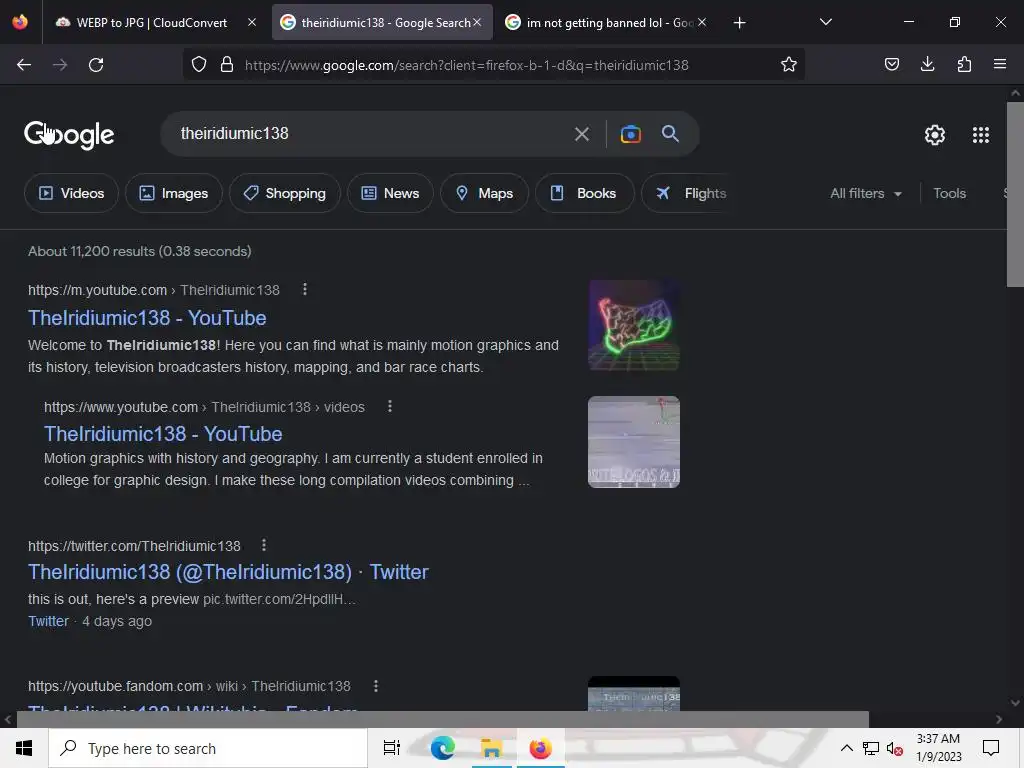Open the Firefox hamburger menu

click(1000, 64)
